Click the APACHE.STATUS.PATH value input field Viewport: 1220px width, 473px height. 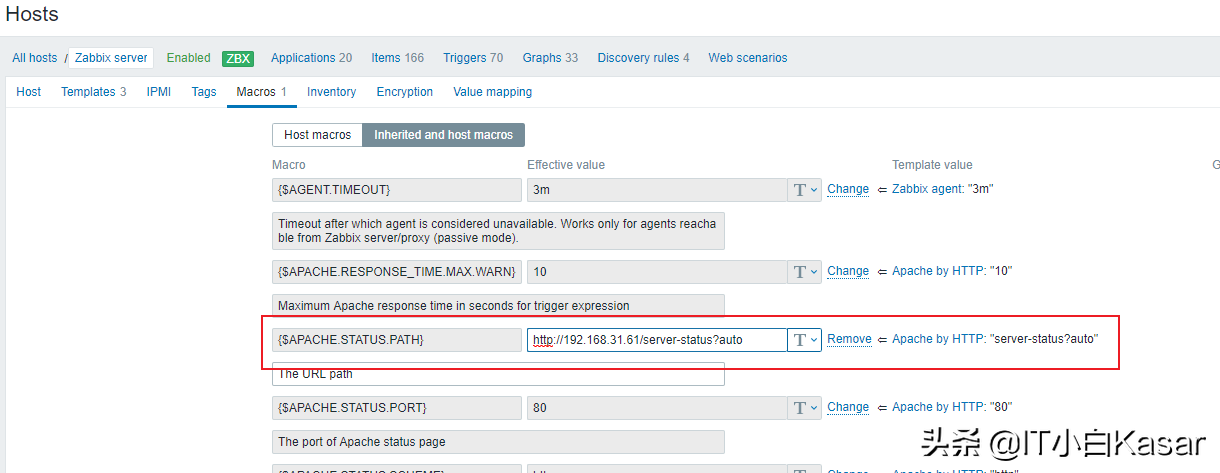[657, 340]
